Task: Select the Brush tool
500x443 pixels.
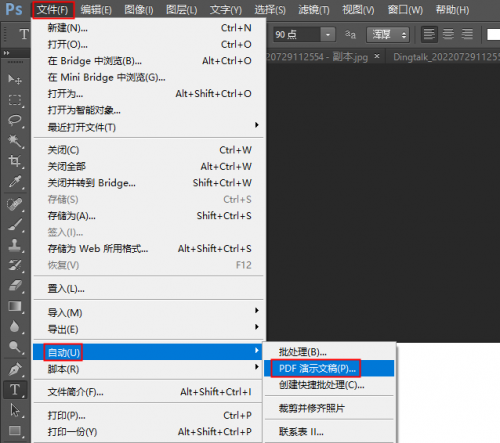Action: (x=15, y=225)
